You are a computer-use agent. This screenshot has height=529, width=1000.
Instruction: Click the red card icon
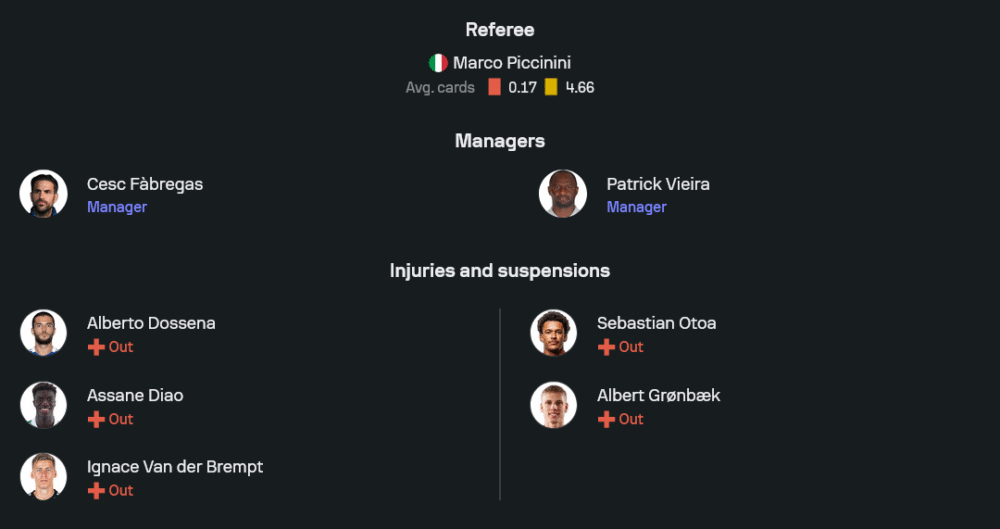point(494,87)
